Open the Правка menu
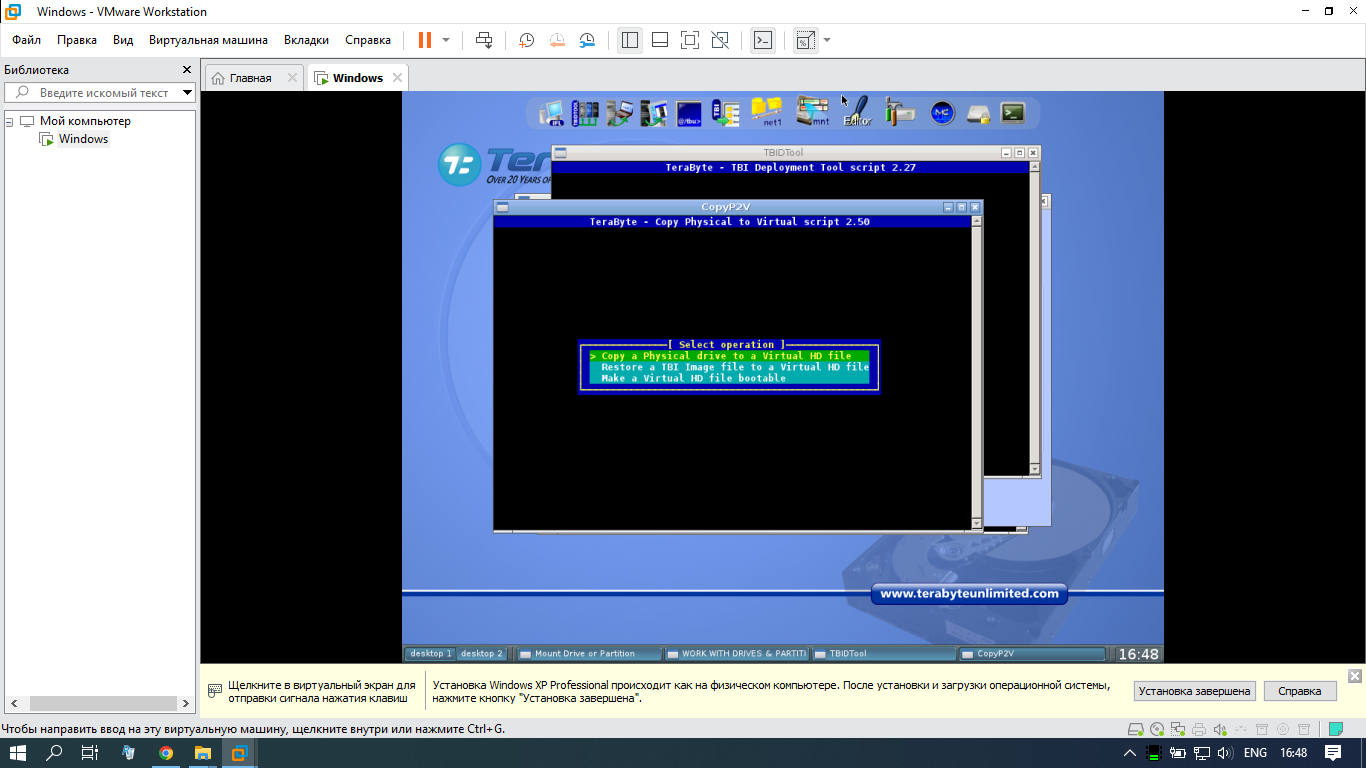 (77, 40)
